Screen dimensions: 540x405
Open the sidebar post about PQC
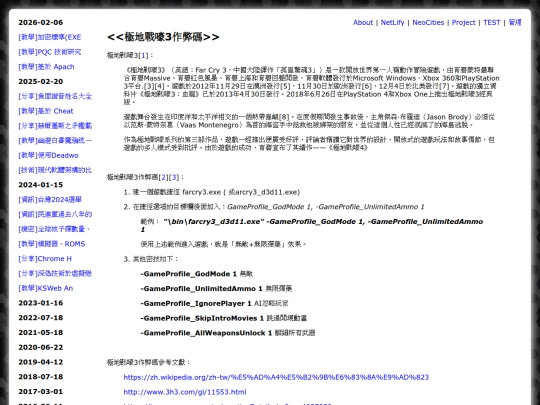[x=50, y=52]
